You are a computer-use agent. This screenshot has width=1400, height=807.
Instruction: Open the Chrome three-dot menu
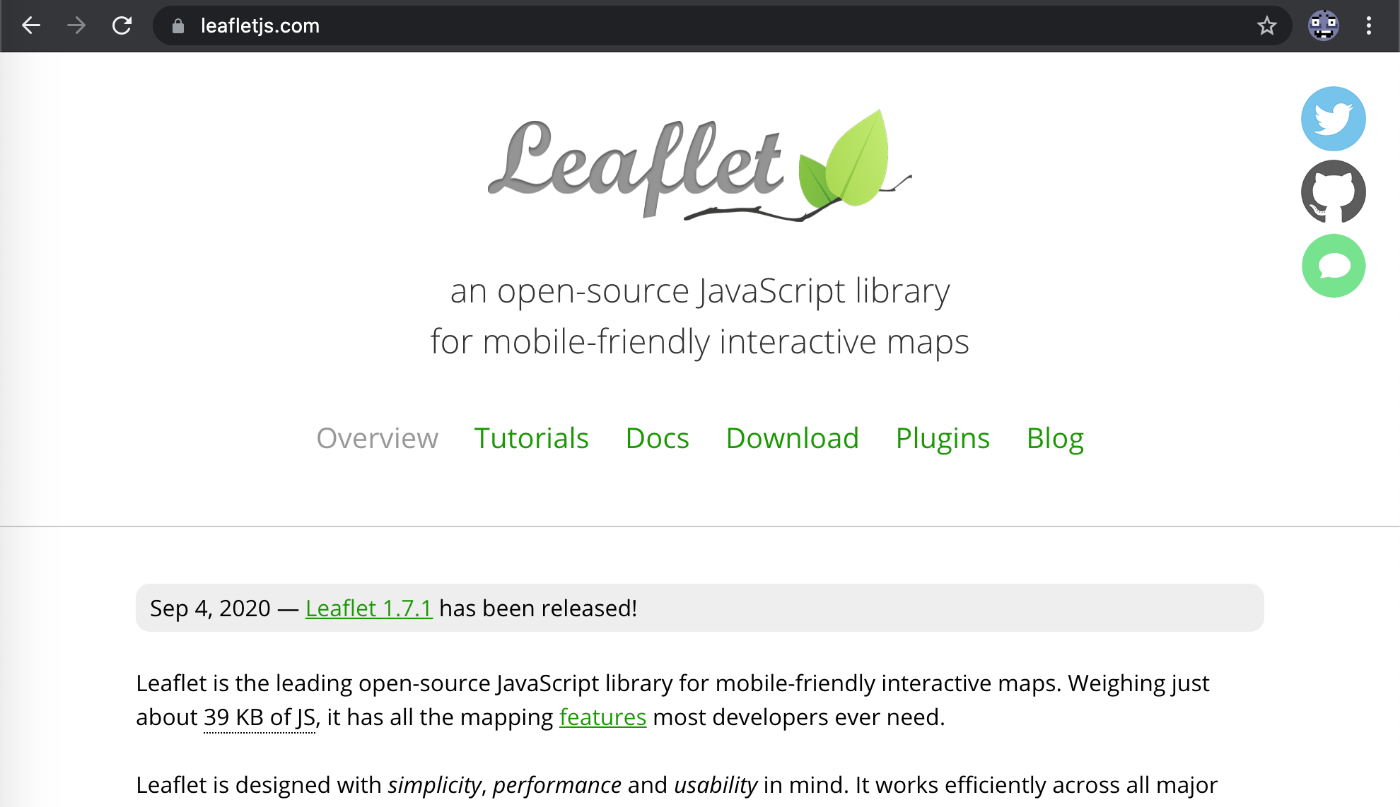coord(1369,26)
